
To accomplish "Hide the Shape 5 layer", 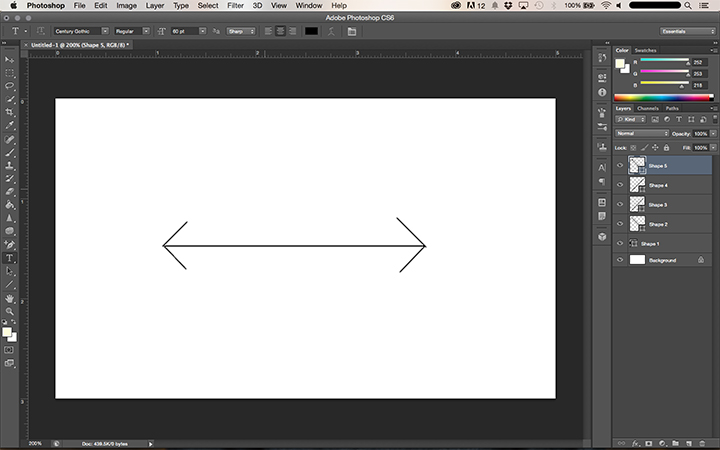I will pyautogui.click(x=620, y=166).
